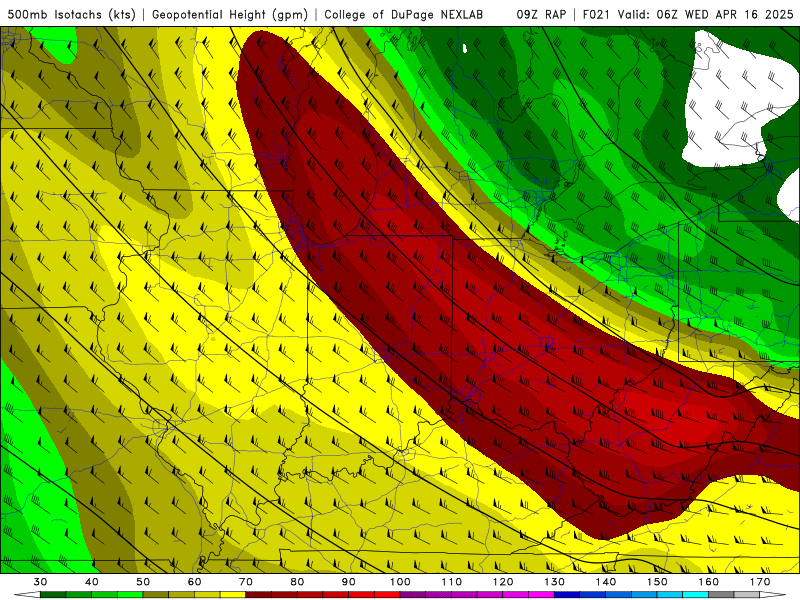Click the 40 label on the color scale
The width and height of the screenshot is (800, 600).
pyautogui.click(x=91, y=582)
